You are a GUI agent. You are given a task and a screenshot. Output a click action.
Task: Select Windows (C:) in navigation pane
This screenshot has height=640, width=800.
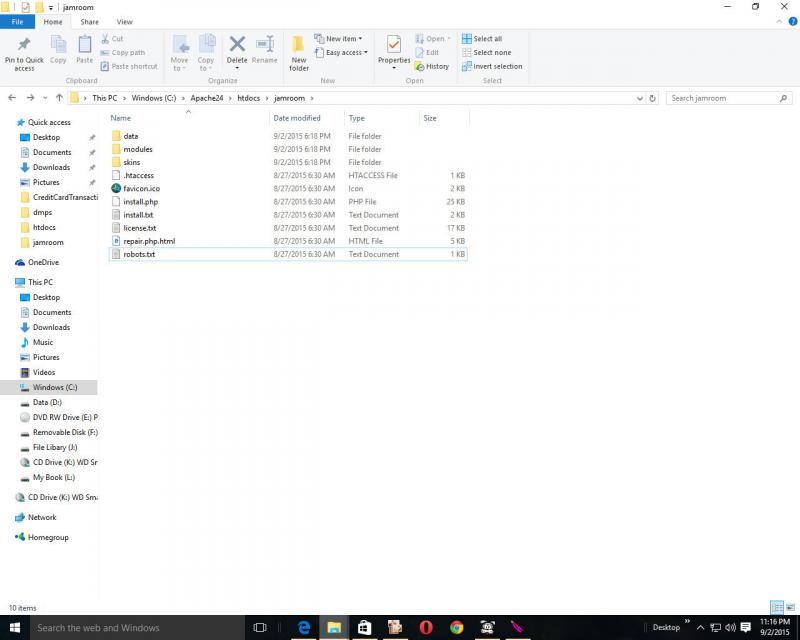54,387
